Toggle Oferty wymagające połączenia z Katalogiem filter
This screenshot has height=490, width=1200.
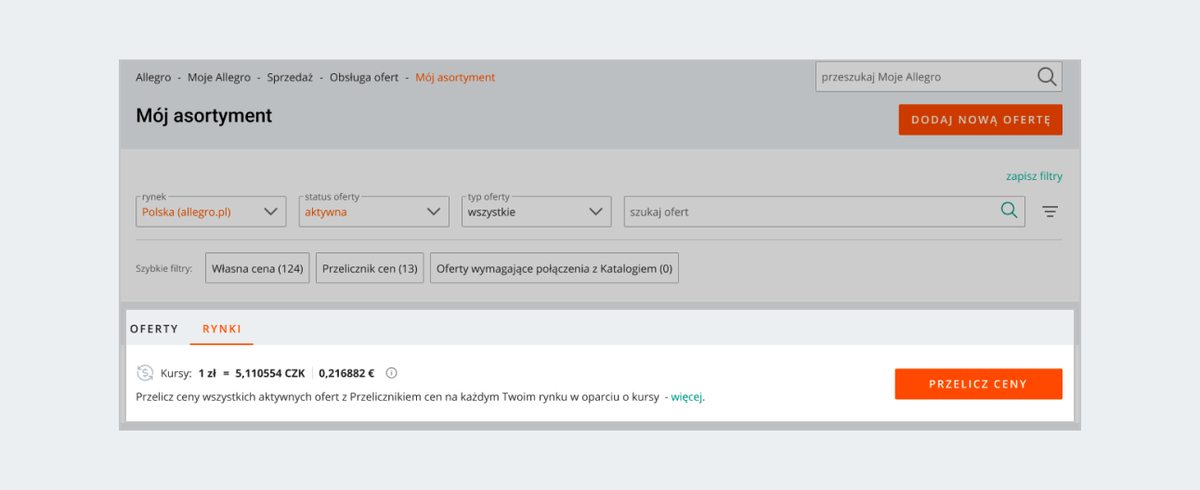[554, 268]
